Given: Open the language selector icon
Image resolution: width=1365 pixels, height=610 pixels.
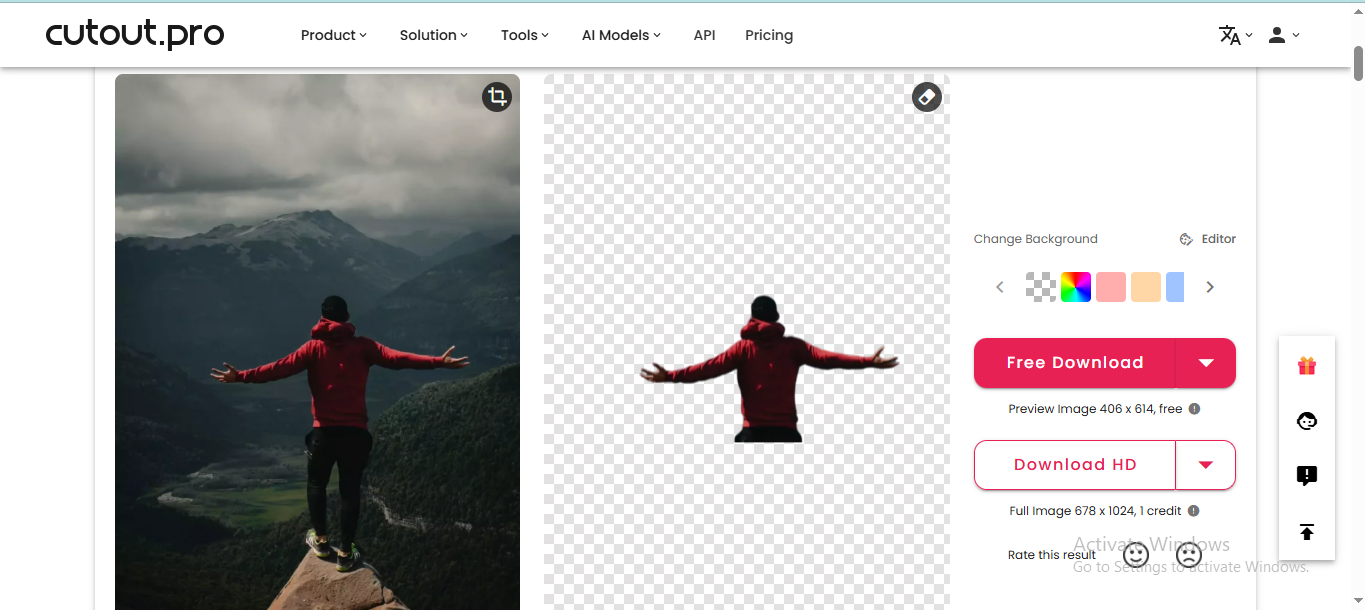Looking at the screenshot, I should (x=1231, y=34).
